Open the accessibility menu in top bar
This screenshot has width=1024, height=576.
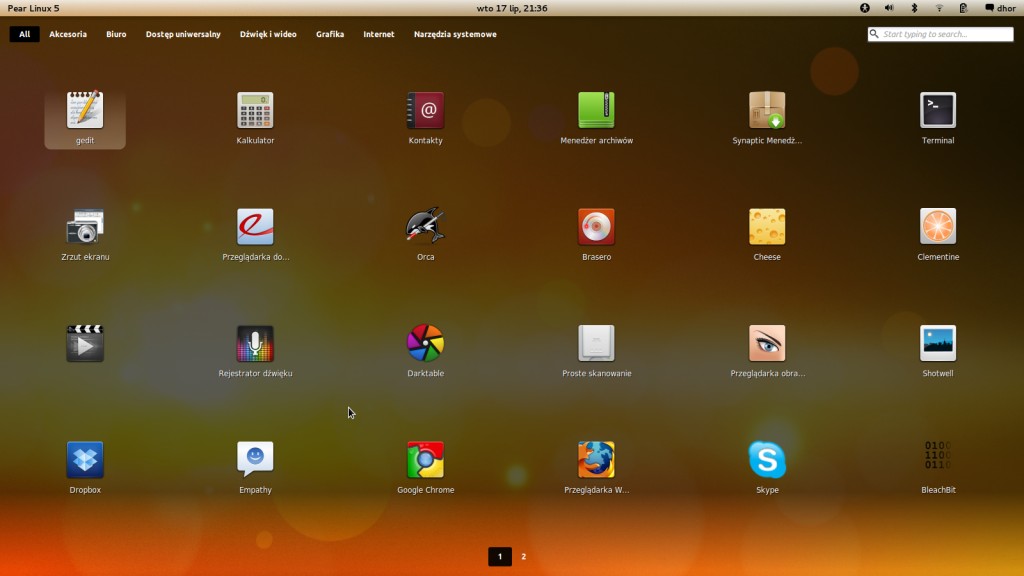tap(865, 8)
